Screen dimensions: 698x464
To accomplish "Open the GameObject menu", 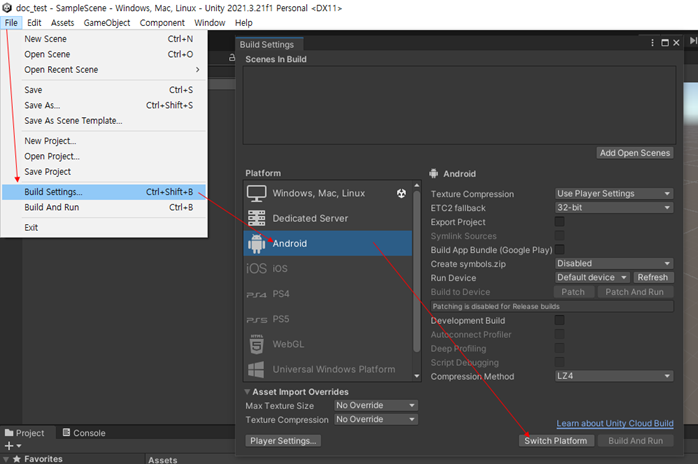I will (x=107, y=23).
